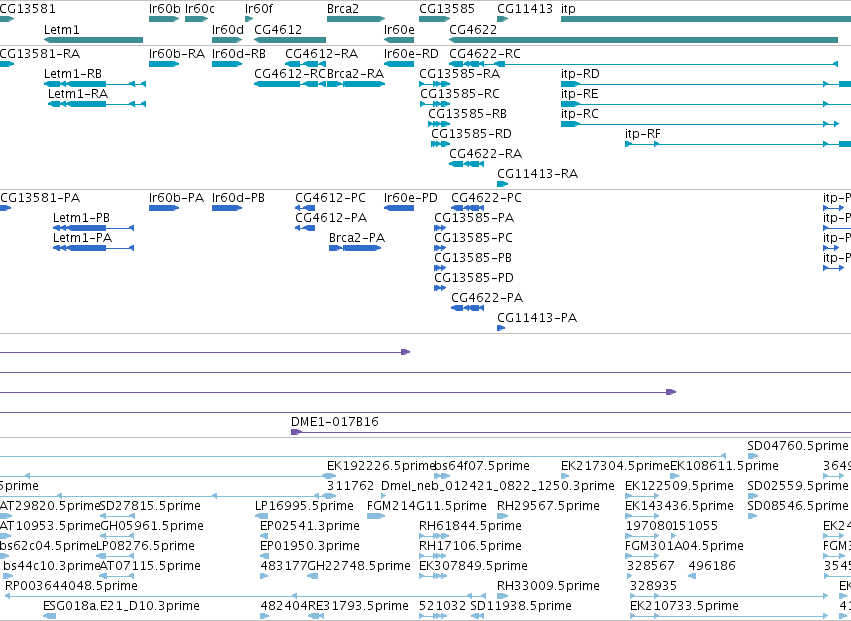Open transcript itp-RC
The width and height of the screenshot is (851, 621).
(580, 113)
